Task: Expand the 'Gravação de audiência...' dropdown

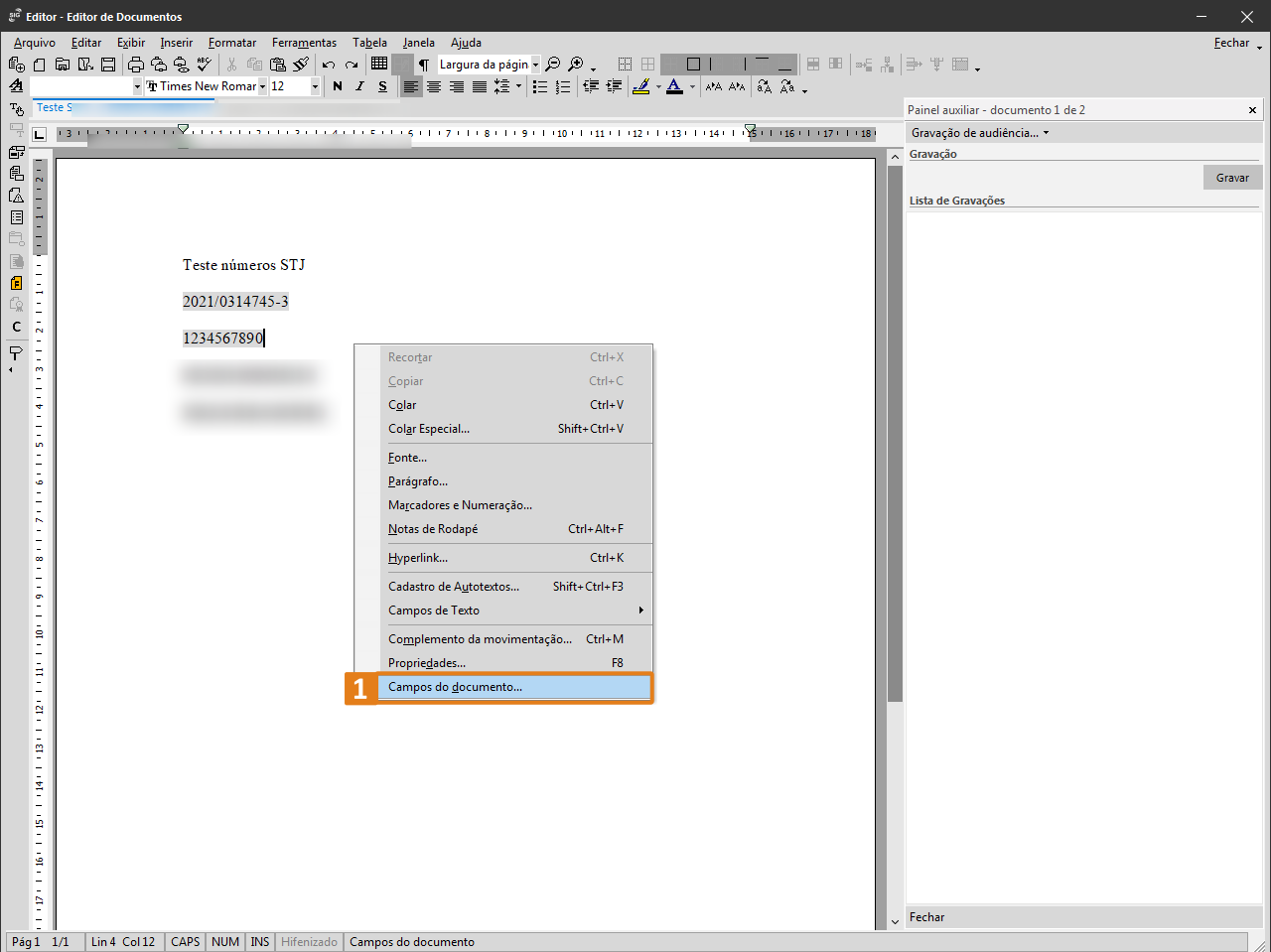Action: (1046, 133)
